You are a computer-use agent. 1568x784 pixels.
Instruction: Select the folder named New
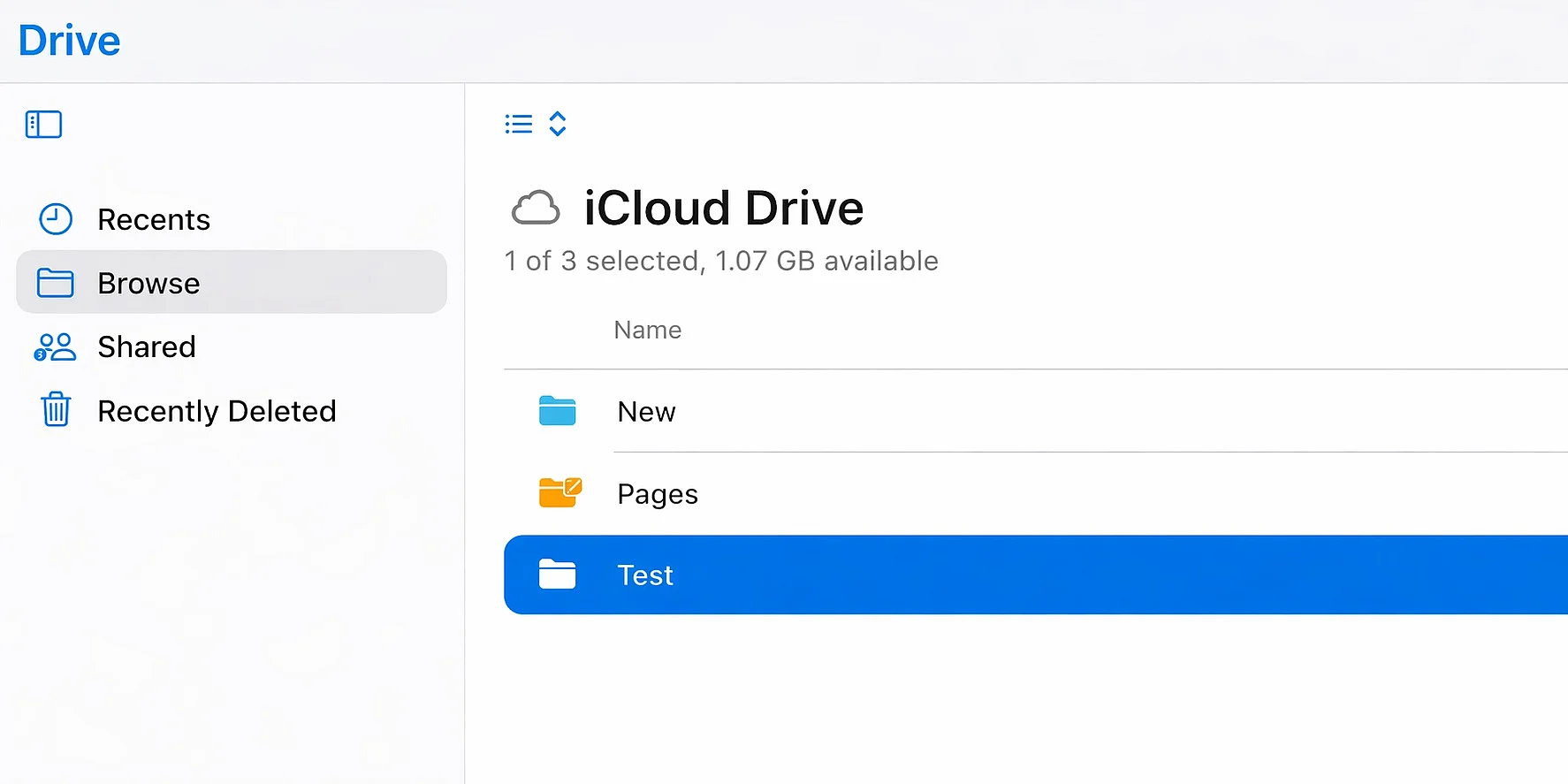click(646, 412)
